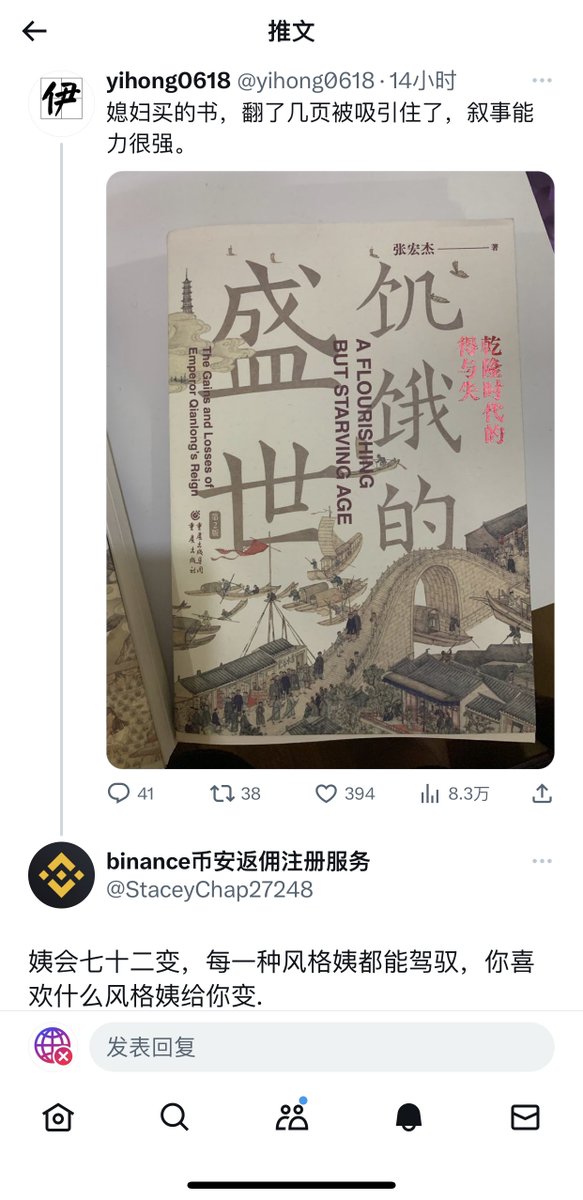The height and width of the screenshot is (1200, 583).
Task: Open more options on yihong0618's tweet
Action: (542, 81)
